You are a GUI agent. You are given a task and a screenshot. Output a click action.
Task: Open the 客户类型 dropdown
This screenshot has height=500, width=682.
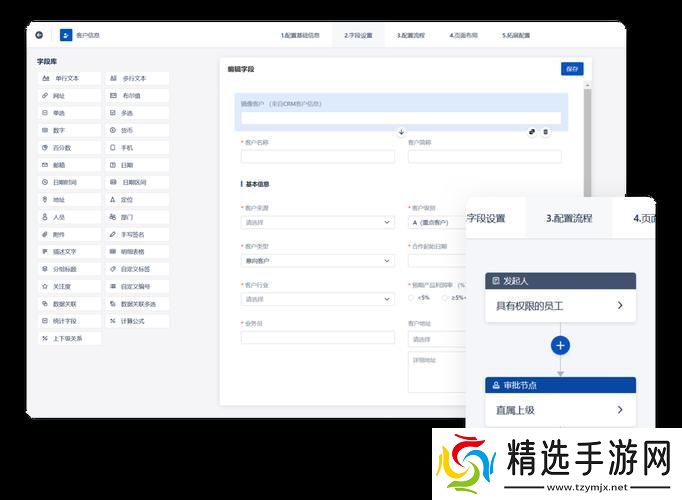click(x=317, y=261)
